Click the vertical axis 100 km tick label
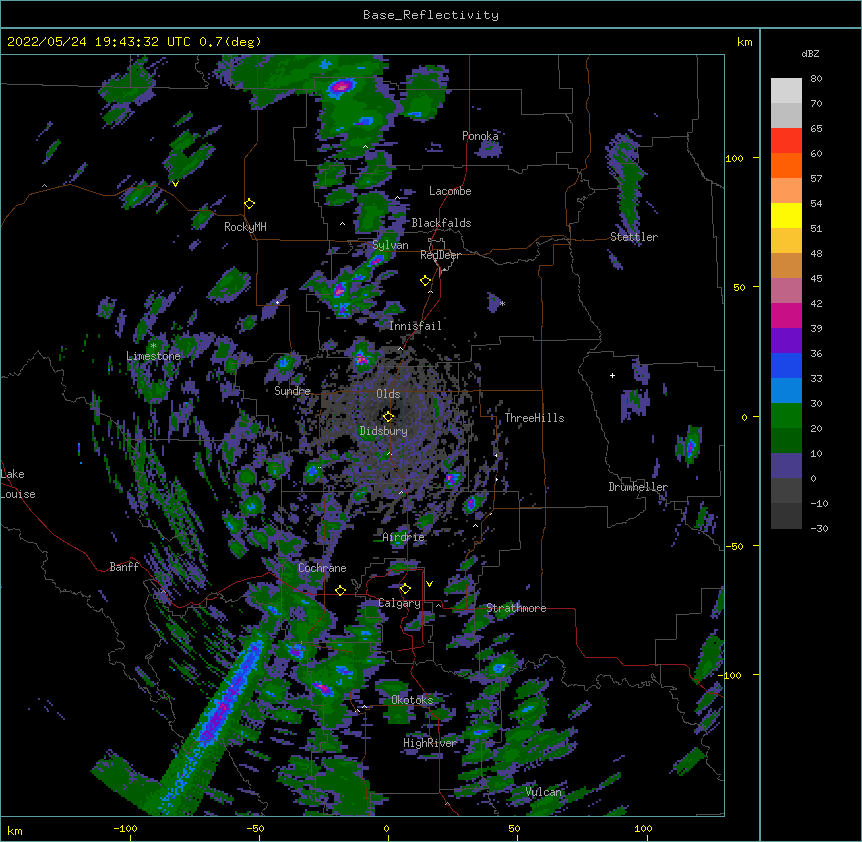The width and height of the screenshot is (862, 842). point(734,159)
